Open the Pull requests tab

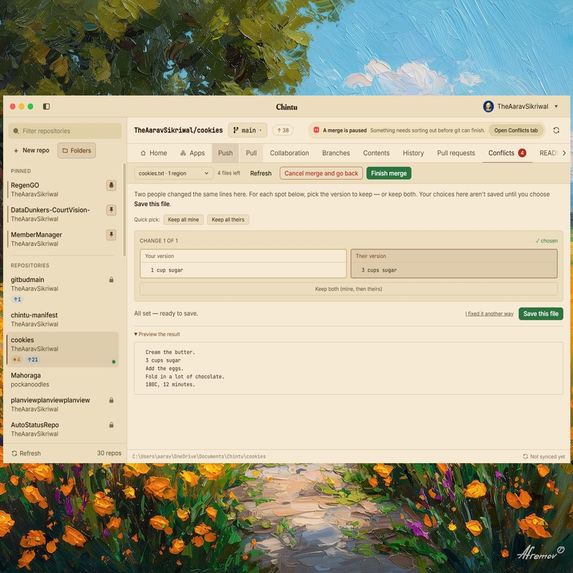pyautogui.click(x=456, y=153)
